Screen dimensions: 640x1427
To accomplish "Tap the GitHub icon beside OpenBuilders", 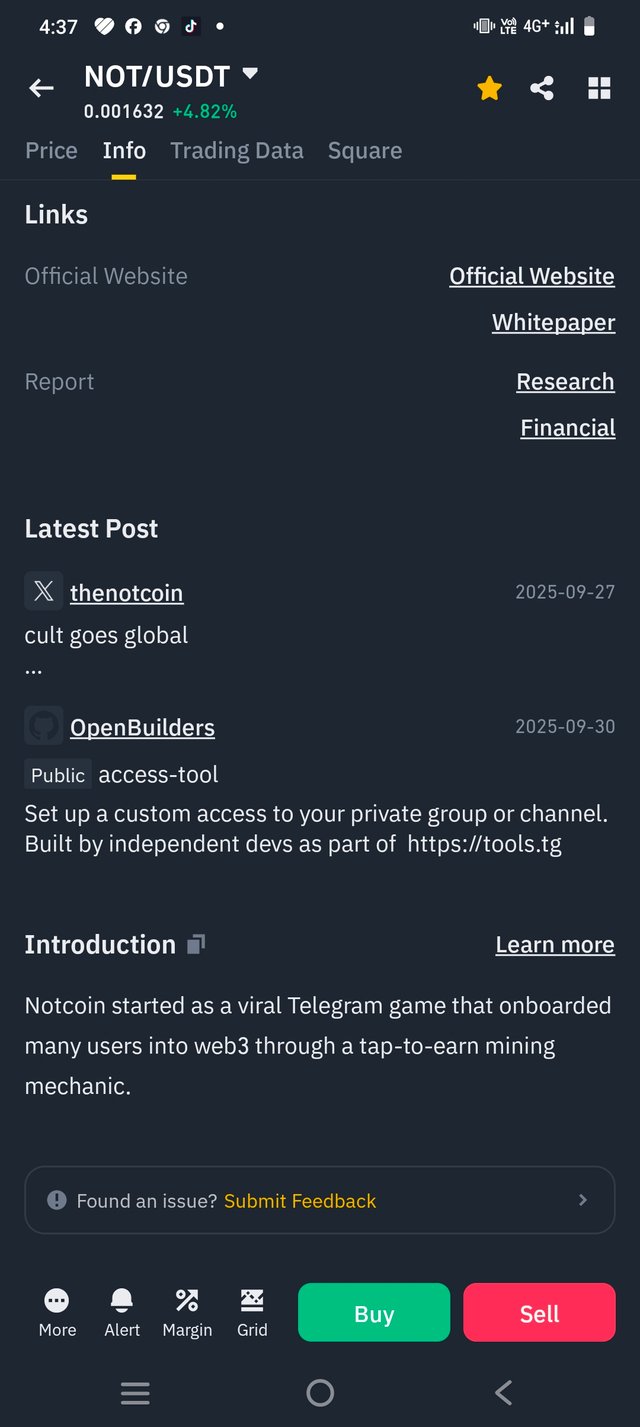I will (44, 727).
